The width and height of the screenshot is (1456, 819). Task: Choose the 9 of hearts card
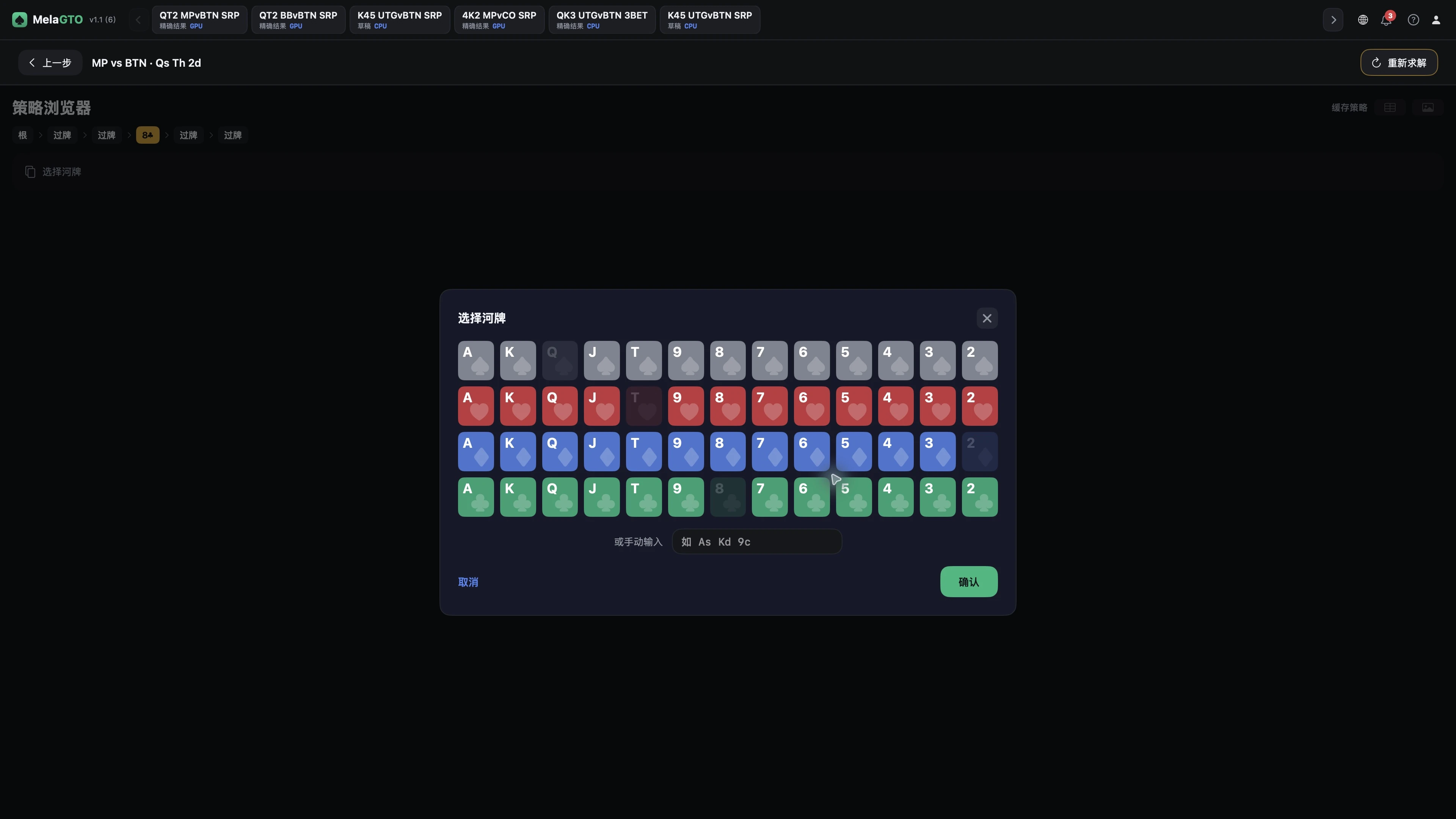686,406
